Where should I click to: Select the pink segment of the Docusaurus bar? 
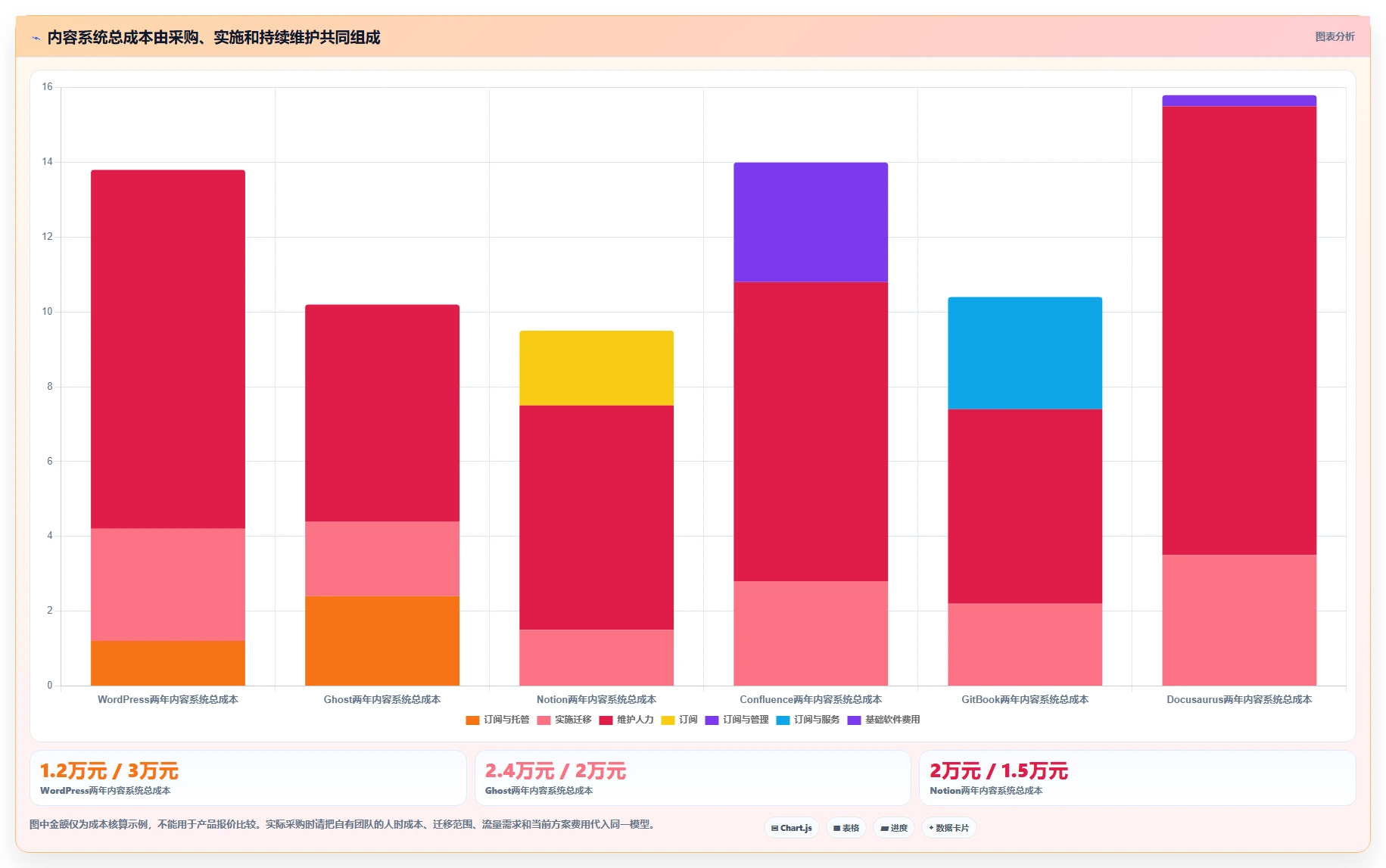[1239, 621]
